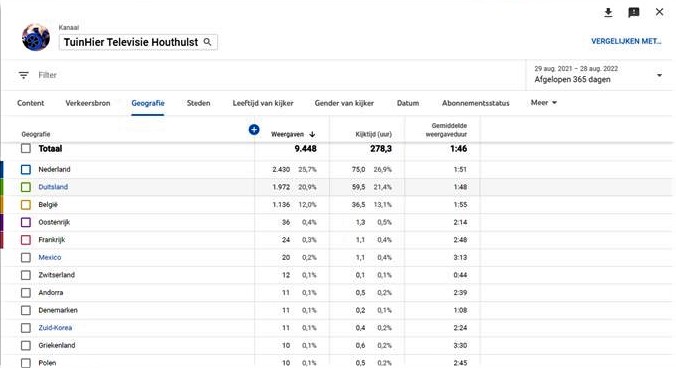Click the channel name TuinHier Televisie Houthulst
Viewport: 676px width, 368px height.
tap(131, 42)
